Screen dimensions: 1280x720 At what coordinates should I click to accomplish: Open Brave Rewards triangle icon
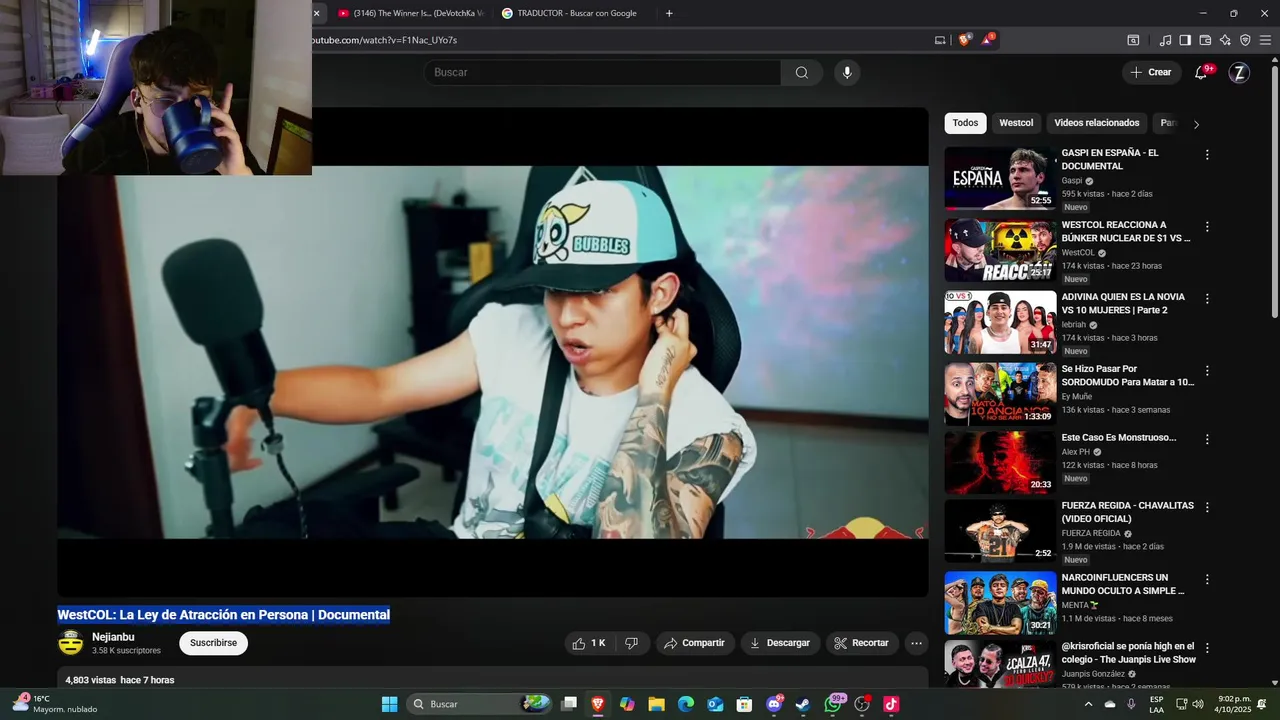coord(987,40)
